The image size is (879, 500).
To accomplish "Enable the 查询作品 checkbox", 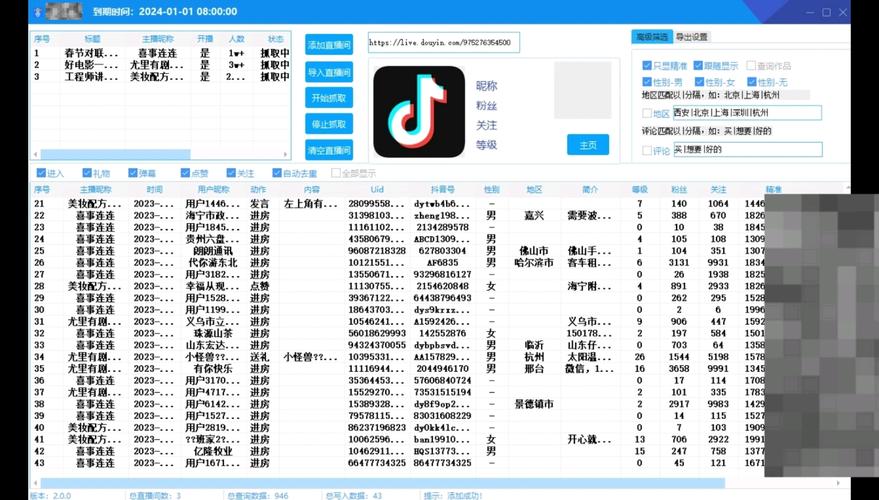I will click(751, 66).
